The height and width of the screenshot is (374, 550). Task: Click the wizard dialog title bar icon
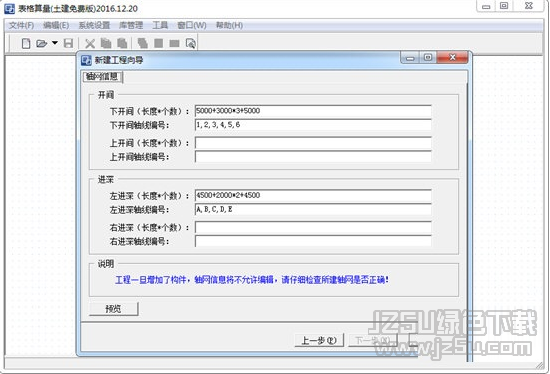[86, 60]
